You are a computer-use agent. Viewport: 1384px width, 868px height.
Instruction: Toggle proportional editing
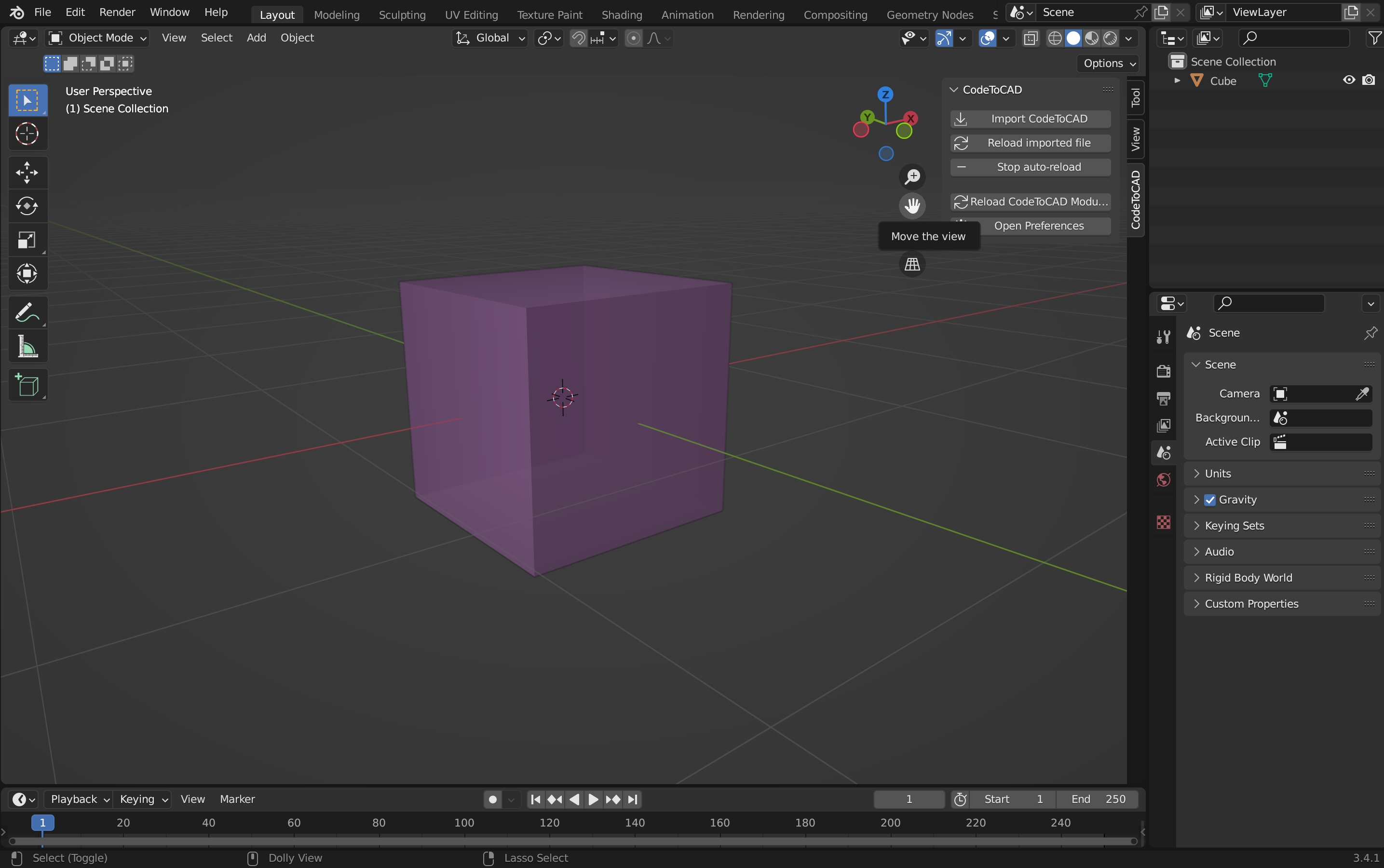tap(633, 39)
